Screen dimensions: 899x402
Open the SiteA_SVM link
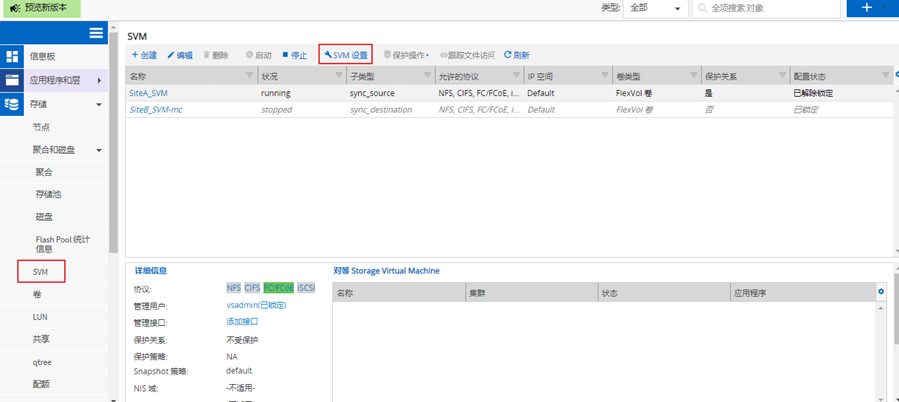[x=149, y=93]
